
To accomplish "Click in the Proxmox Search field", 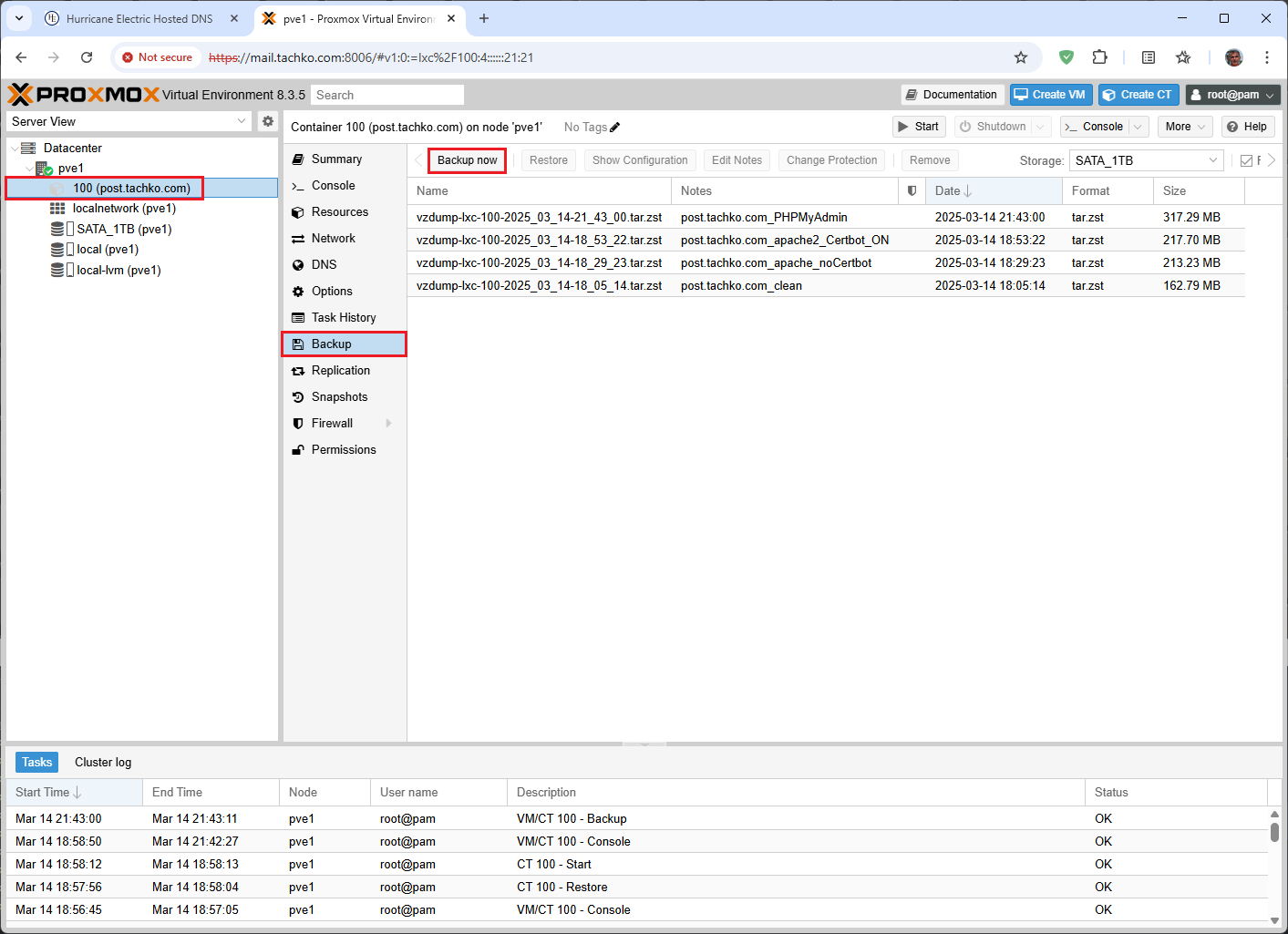I will pyautogui.click(x=387, y=95).
